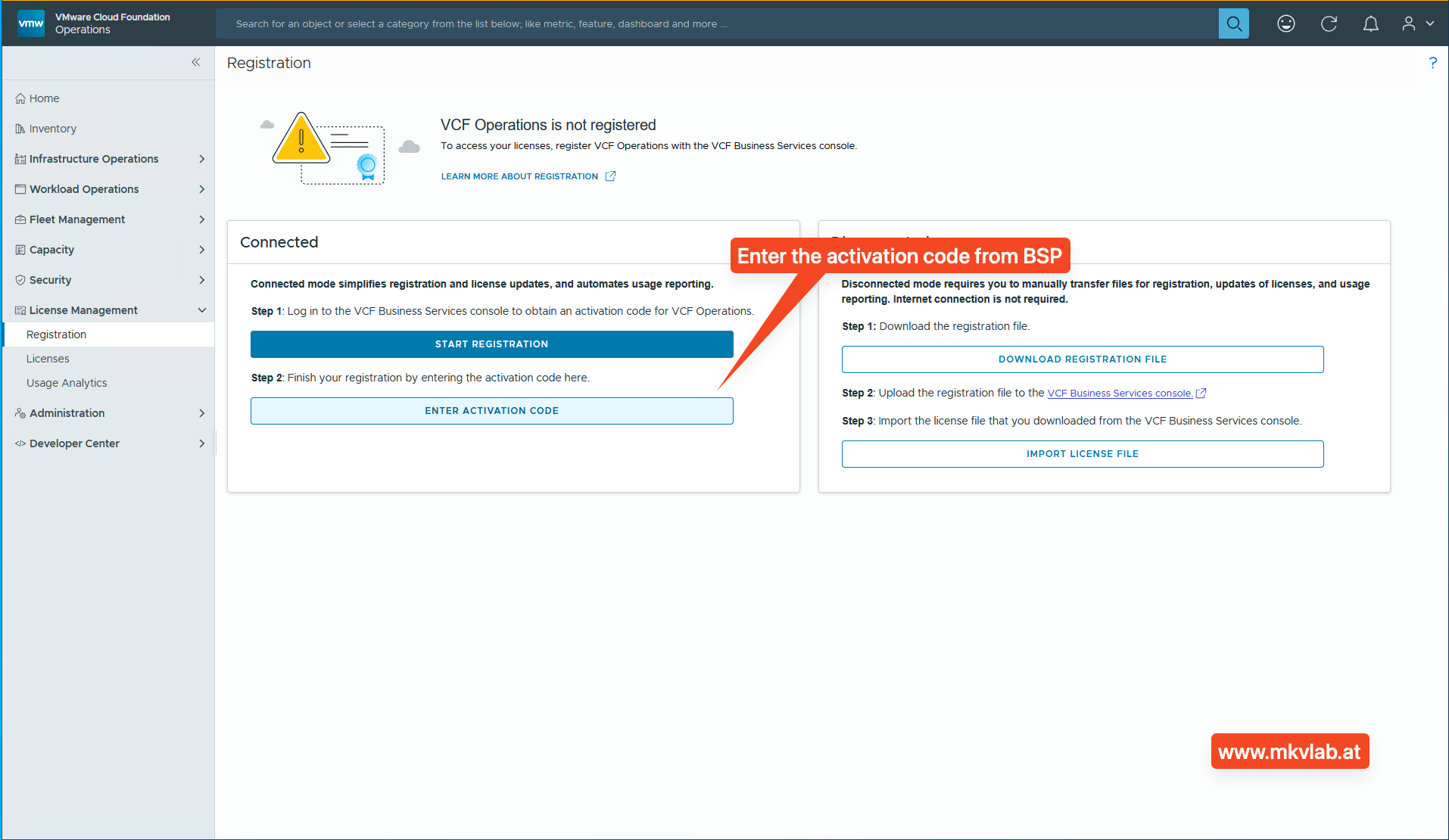The height and width of the screenshot is (840, 1449).
Task: Click Enter Activation Code button
Action: coord(491,411)
